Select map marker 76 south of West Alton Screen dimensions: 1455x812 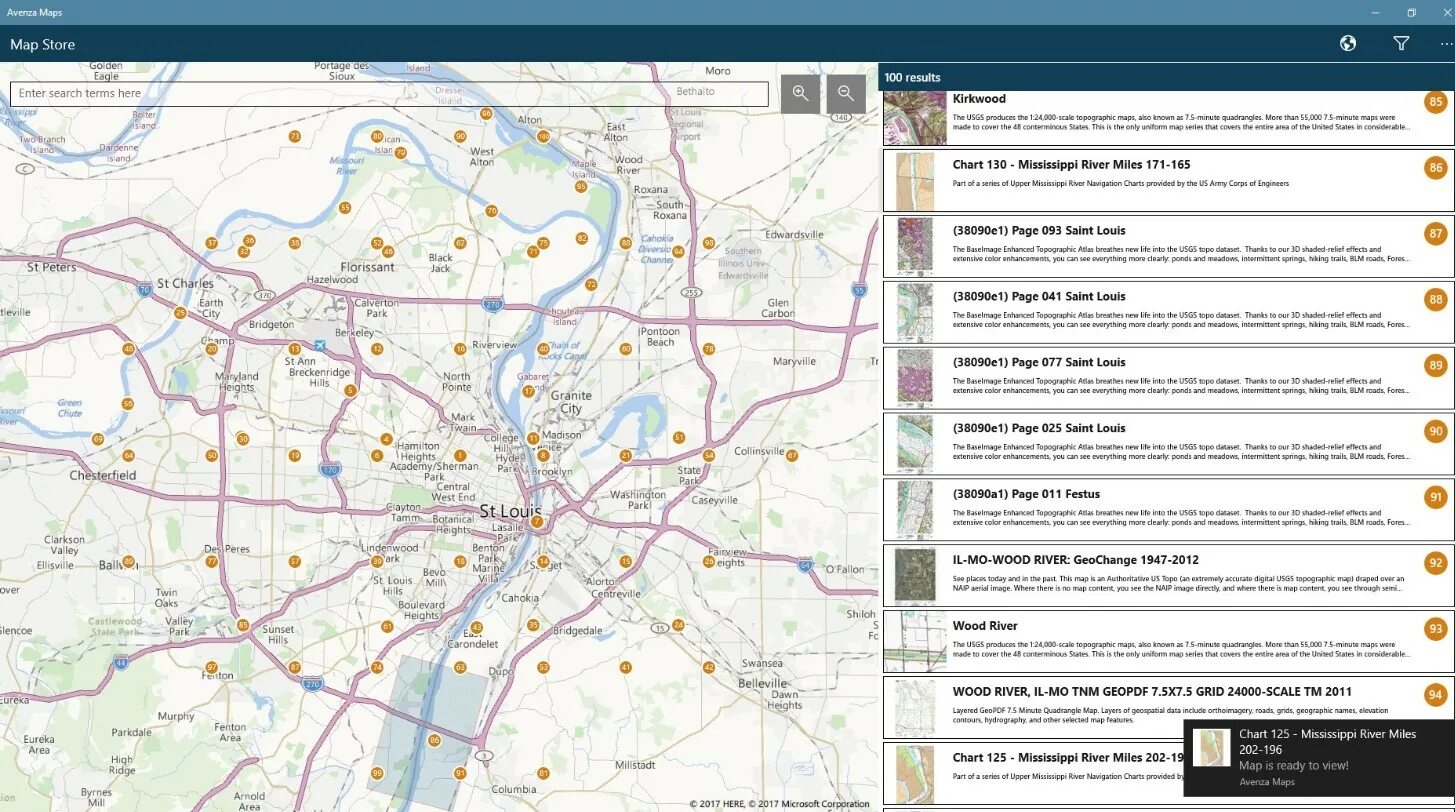click(491, 211)
